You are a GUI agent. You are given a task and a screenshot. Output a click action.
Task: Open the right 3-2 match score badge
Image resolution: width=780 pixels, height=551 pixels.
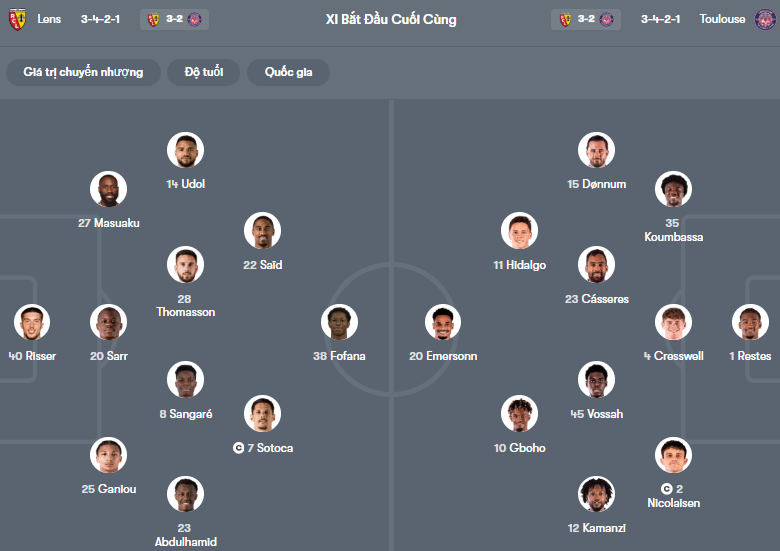point(588,19)
